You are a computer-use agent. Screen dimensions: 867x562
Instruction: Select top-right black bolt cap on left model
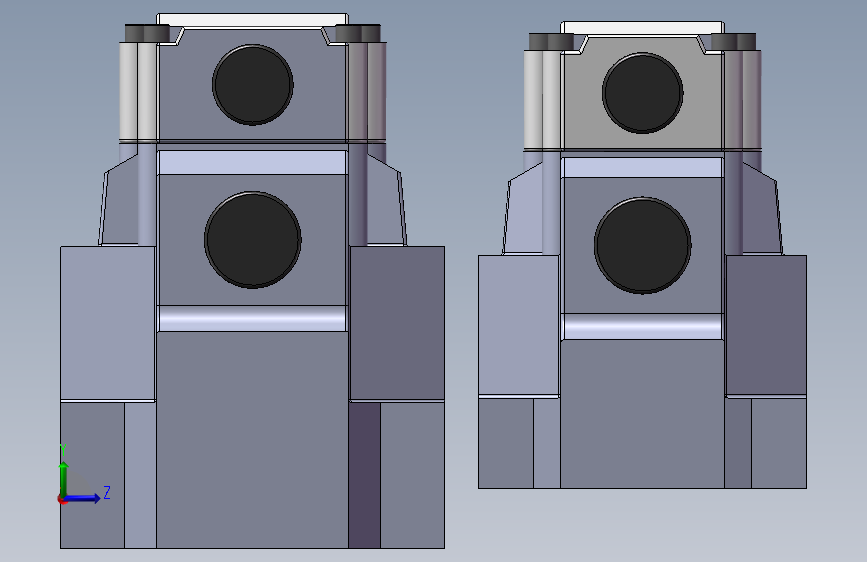pos(358,33)
